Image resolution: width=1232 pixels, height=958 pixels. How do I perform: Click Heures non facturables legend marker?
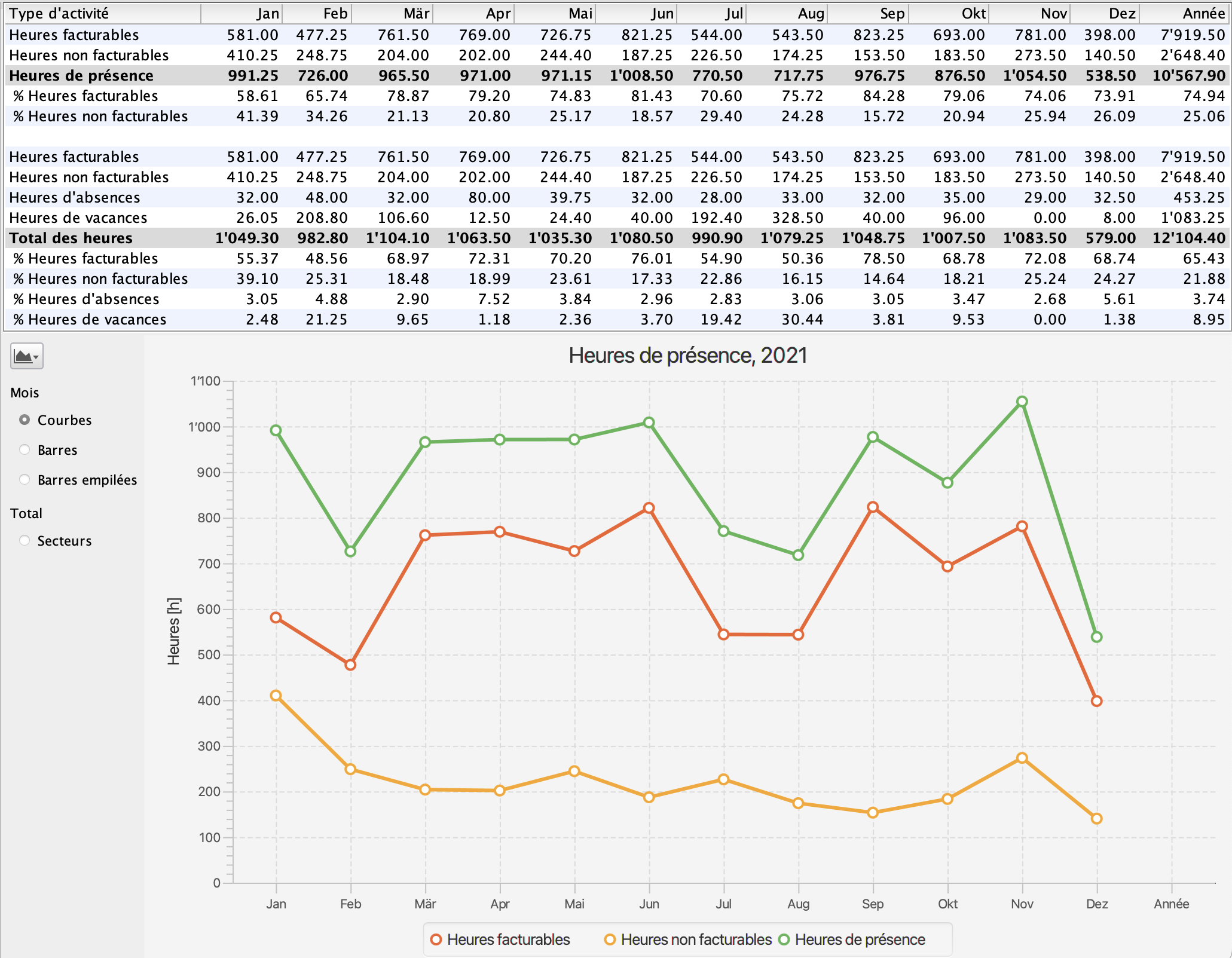610,939
